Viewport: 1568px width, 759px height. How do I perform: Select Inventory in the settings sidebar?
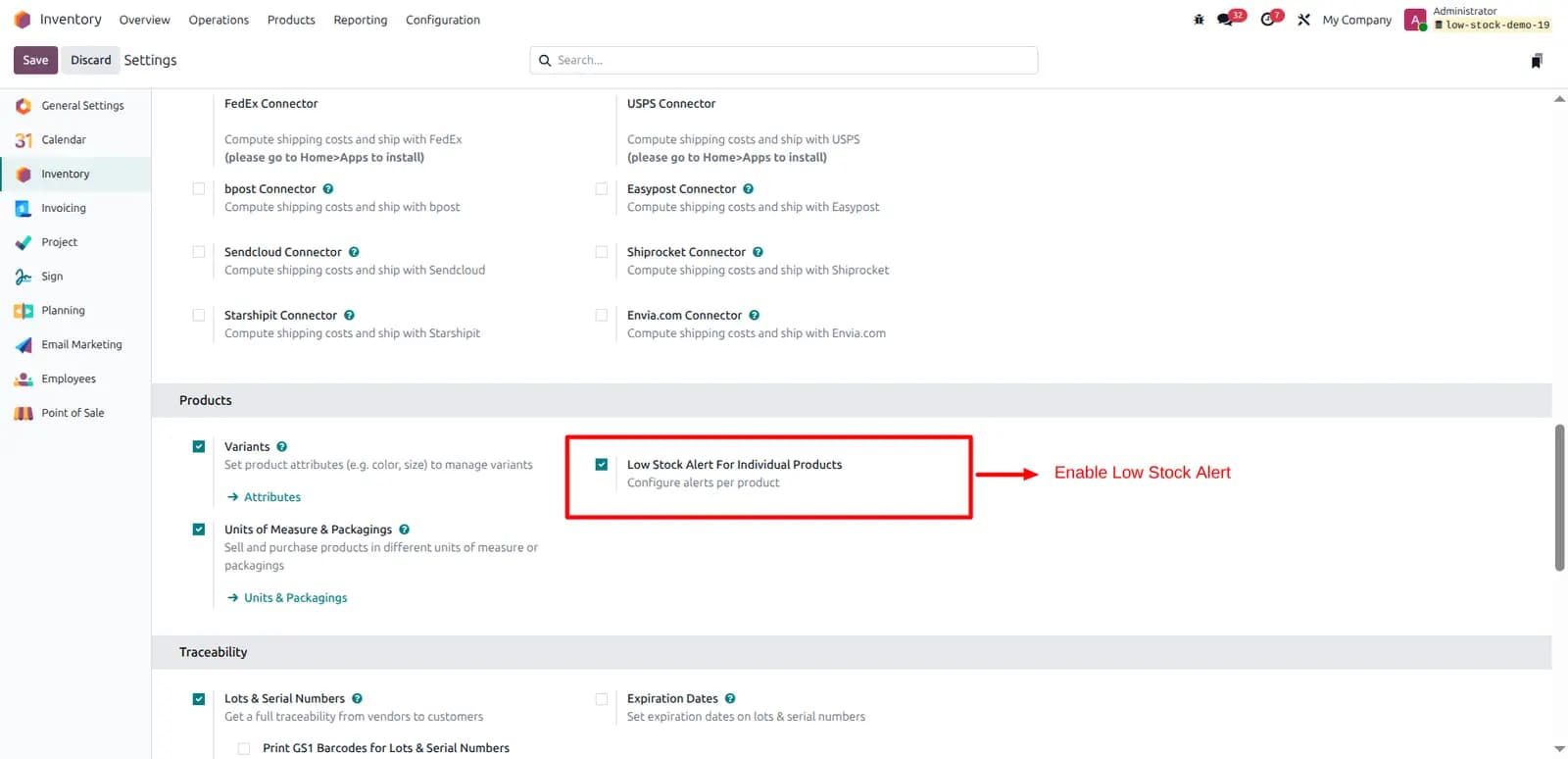(x=75, y=174)
